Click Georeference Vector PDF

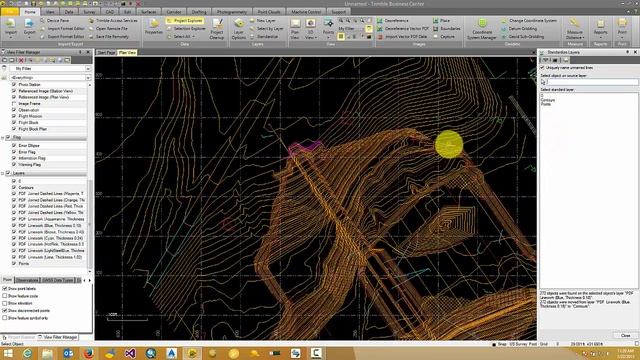click(403, 29)
